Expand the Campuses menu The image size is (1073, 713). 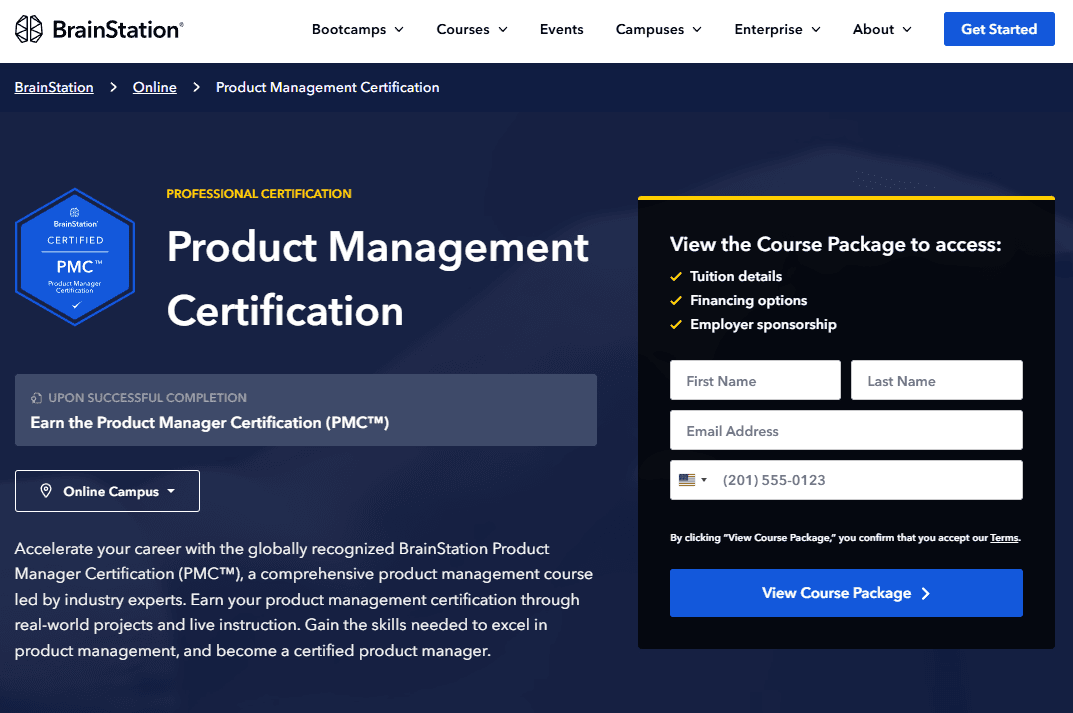pos(658,29)
